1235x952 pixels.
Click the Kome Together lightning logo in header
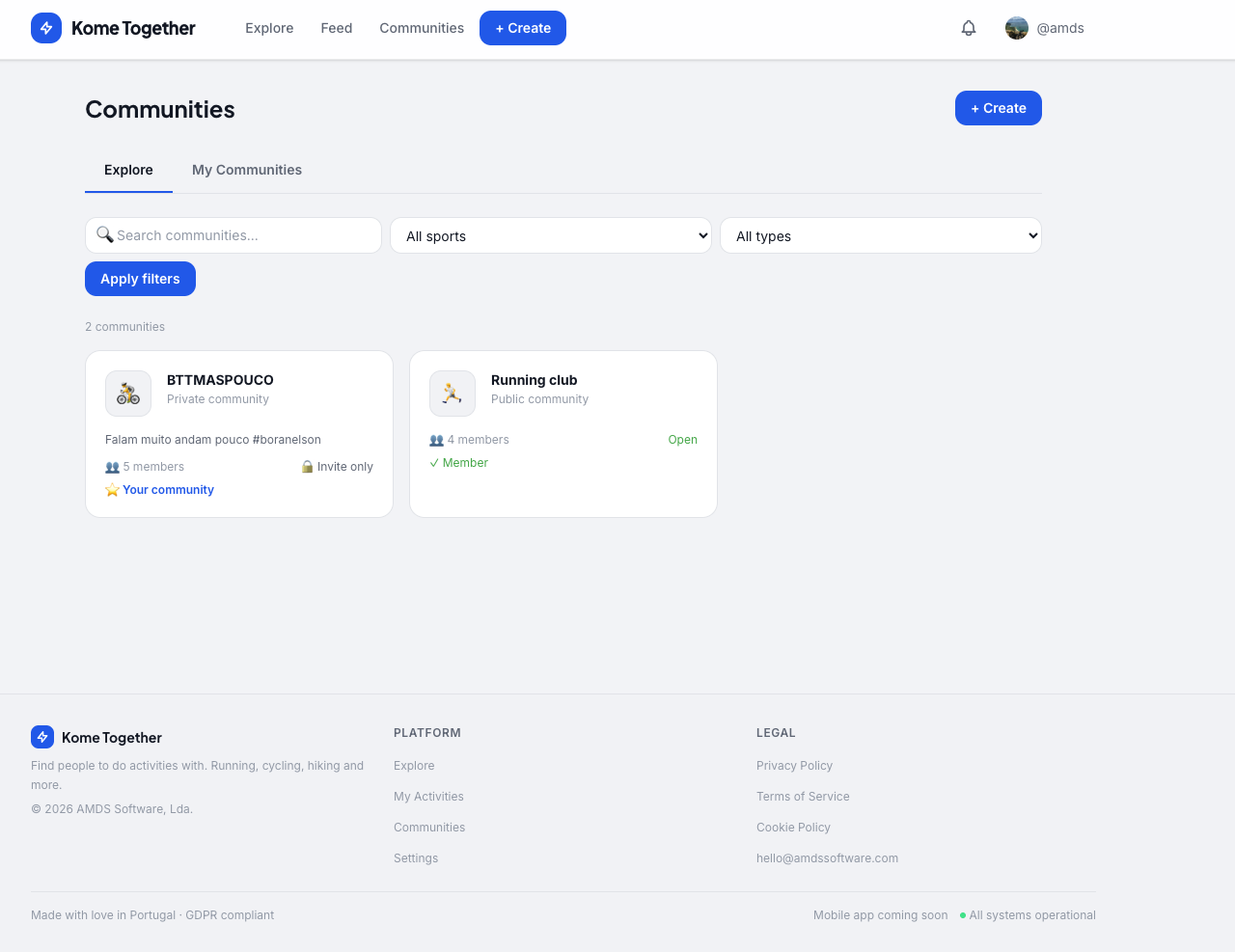point(46,28)
